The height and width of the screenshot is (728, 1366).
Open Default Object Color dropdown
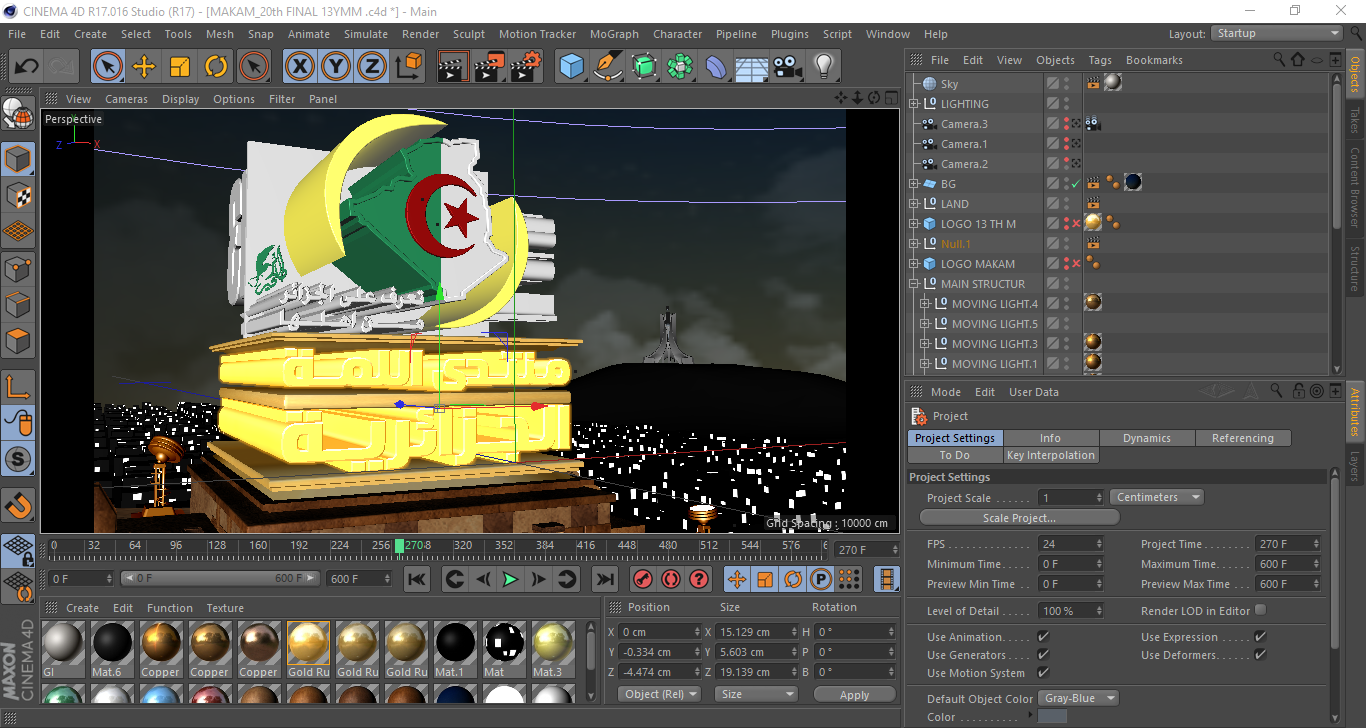point(1077,698)
